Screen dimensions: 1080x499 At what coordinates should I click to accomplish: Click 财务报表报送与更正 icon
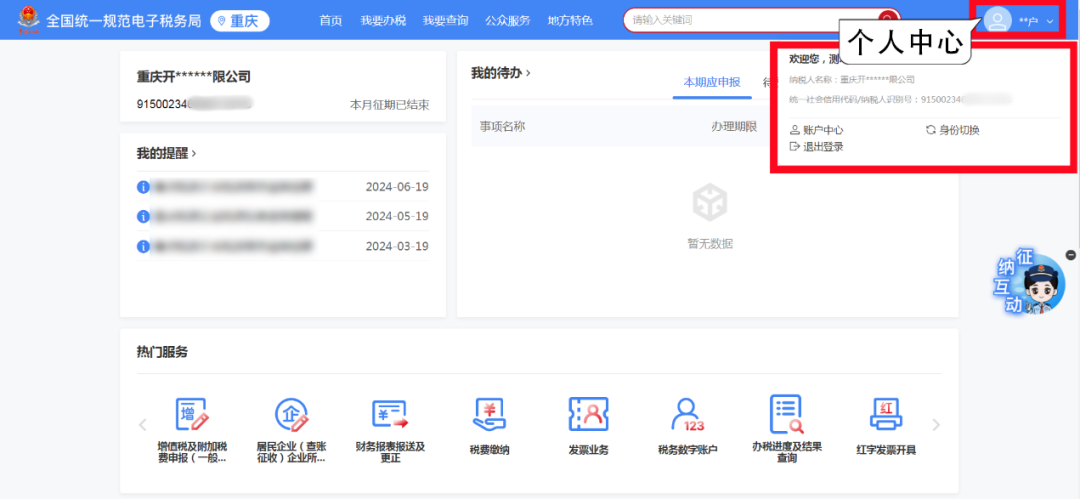pyautogui.click(x=390, y=414)
